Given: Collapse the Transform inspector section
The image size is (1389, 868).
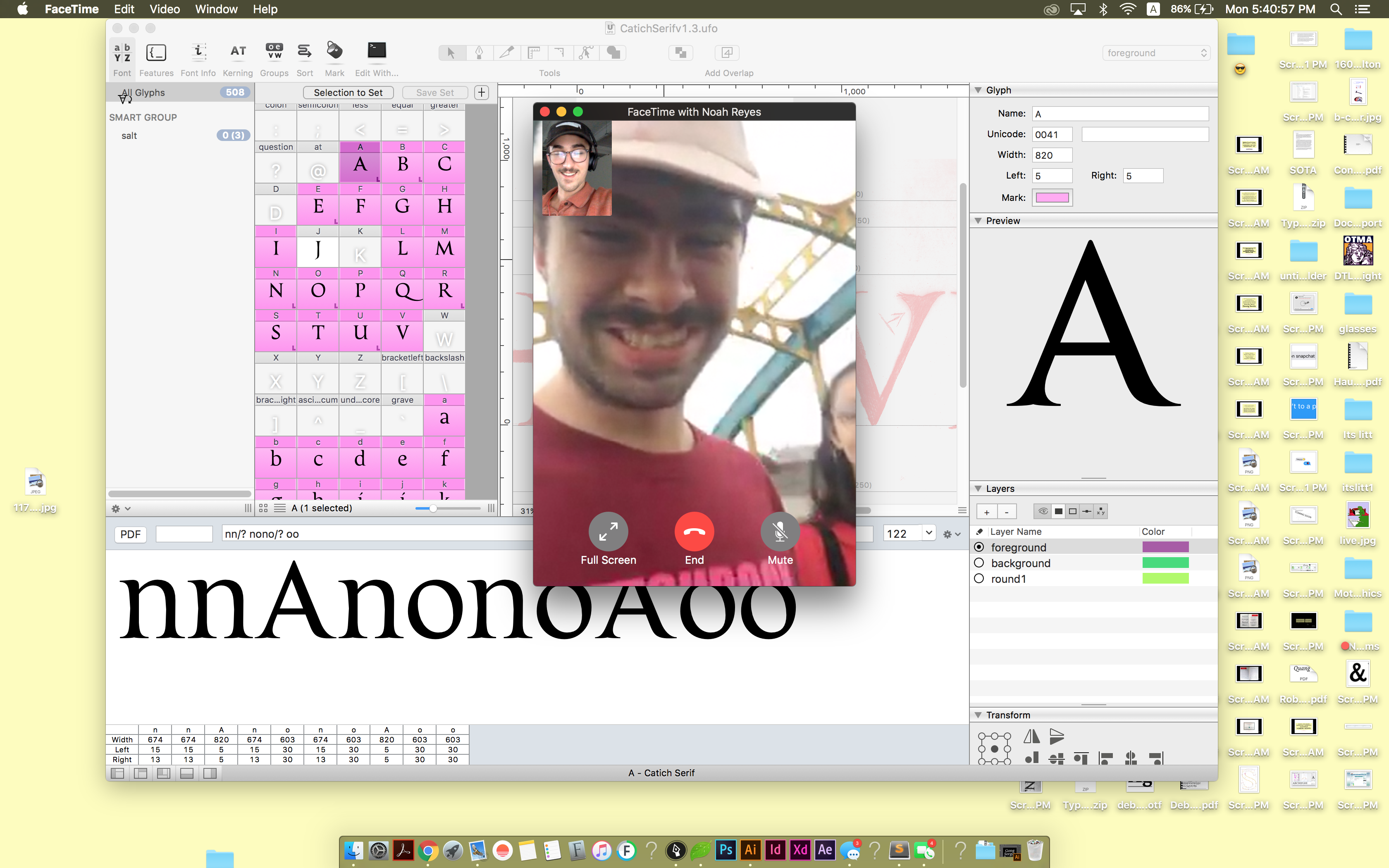Looking at the screenshot, I should 978,715.
